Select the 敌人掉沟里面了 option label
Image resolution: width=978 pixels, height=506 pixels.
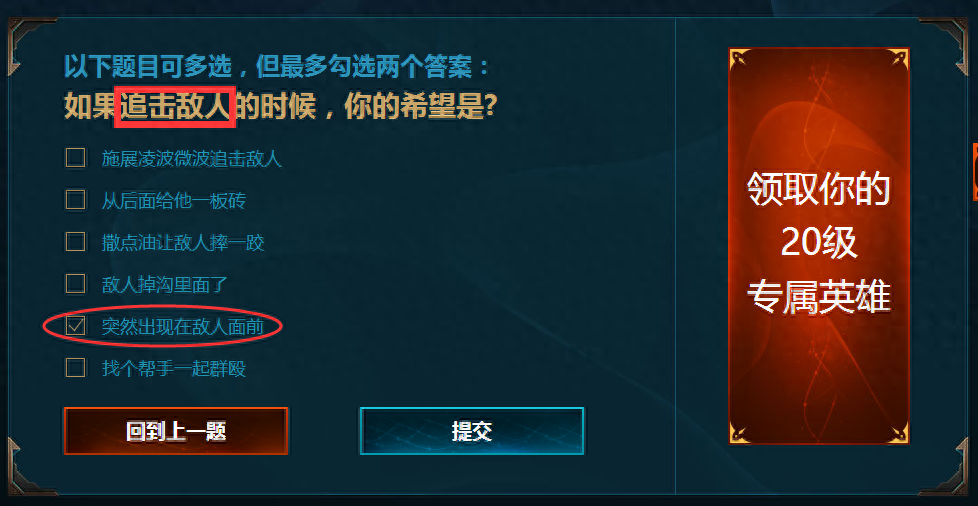coord(165,285)
